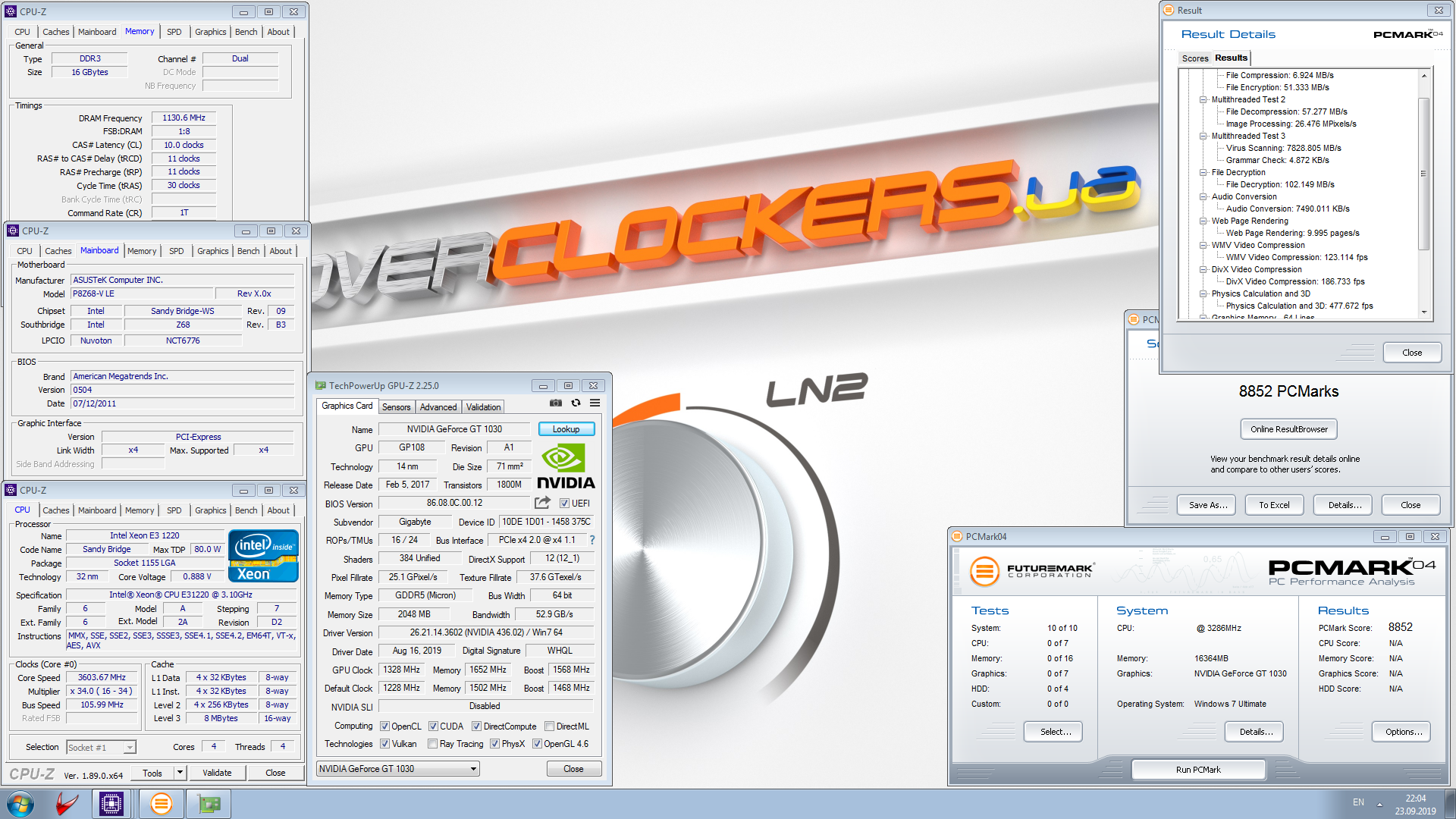This screenshot has width=1456, height=819.
Task: Open the GPU-Z hamburger menu
Action: click(595, 403)
